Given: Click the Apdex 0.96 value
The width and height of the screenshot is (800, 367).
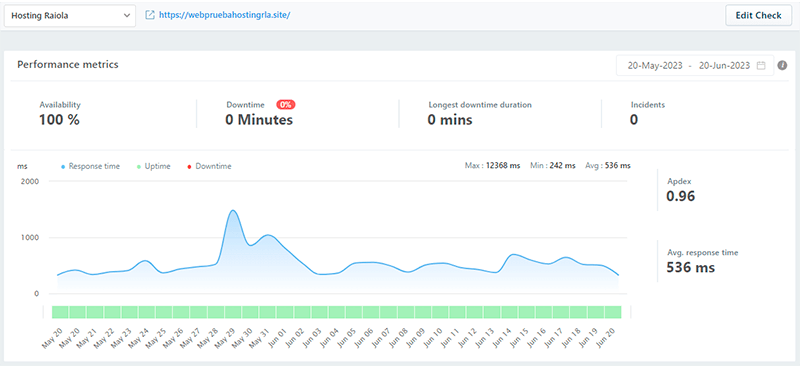Looking at the screenshot, I should tap(681, 196).
